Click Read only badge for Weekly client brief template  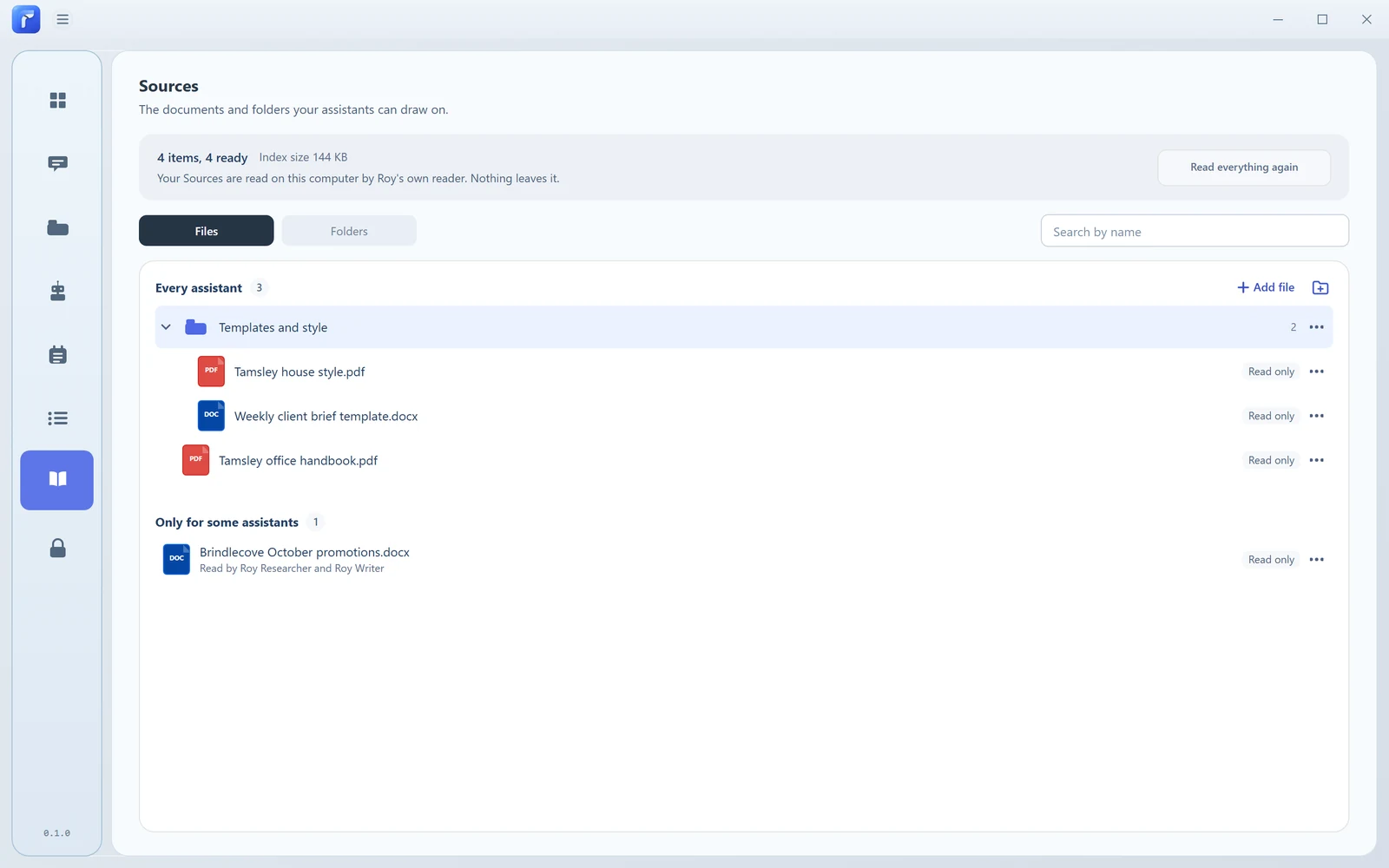click(1271, 416)
